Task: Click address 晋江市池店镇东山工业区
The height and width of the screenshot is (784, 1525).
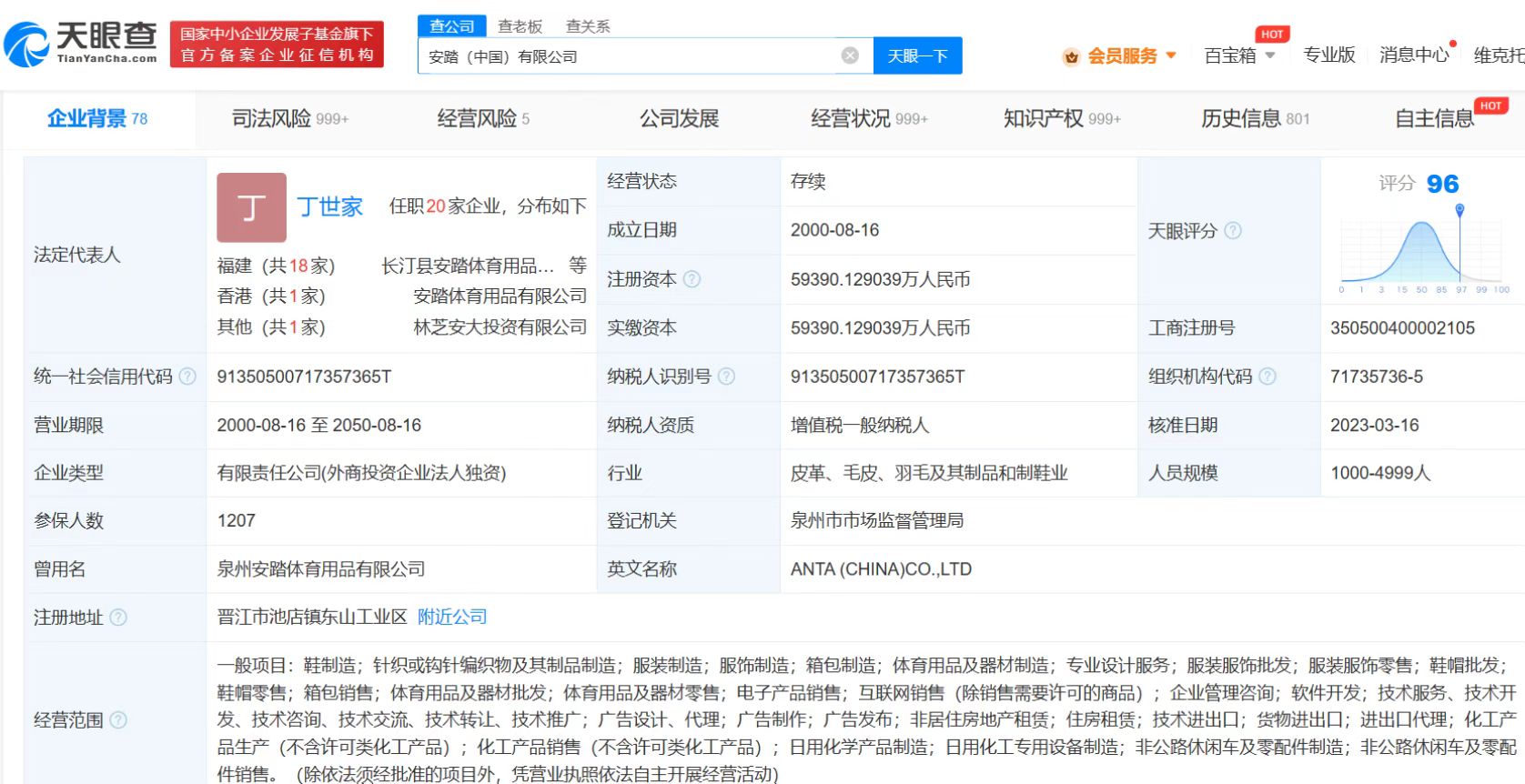Action: [x=312, y=617]
